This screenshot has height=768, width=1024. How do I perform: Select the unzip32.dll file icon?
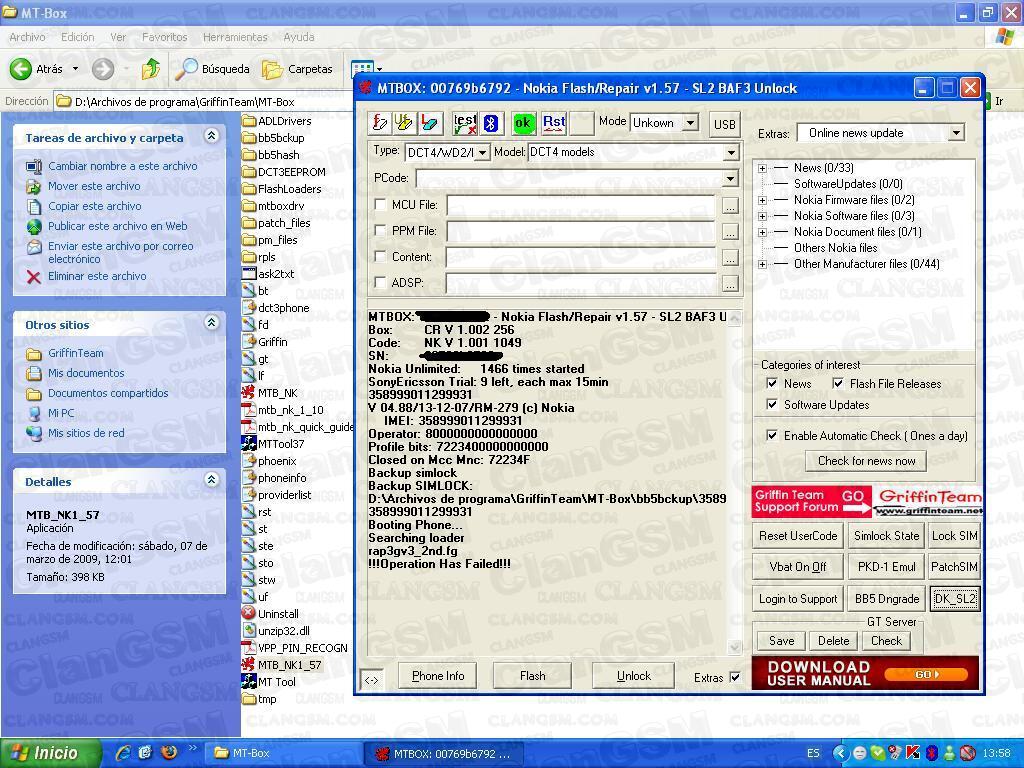(x=248, y=630)
